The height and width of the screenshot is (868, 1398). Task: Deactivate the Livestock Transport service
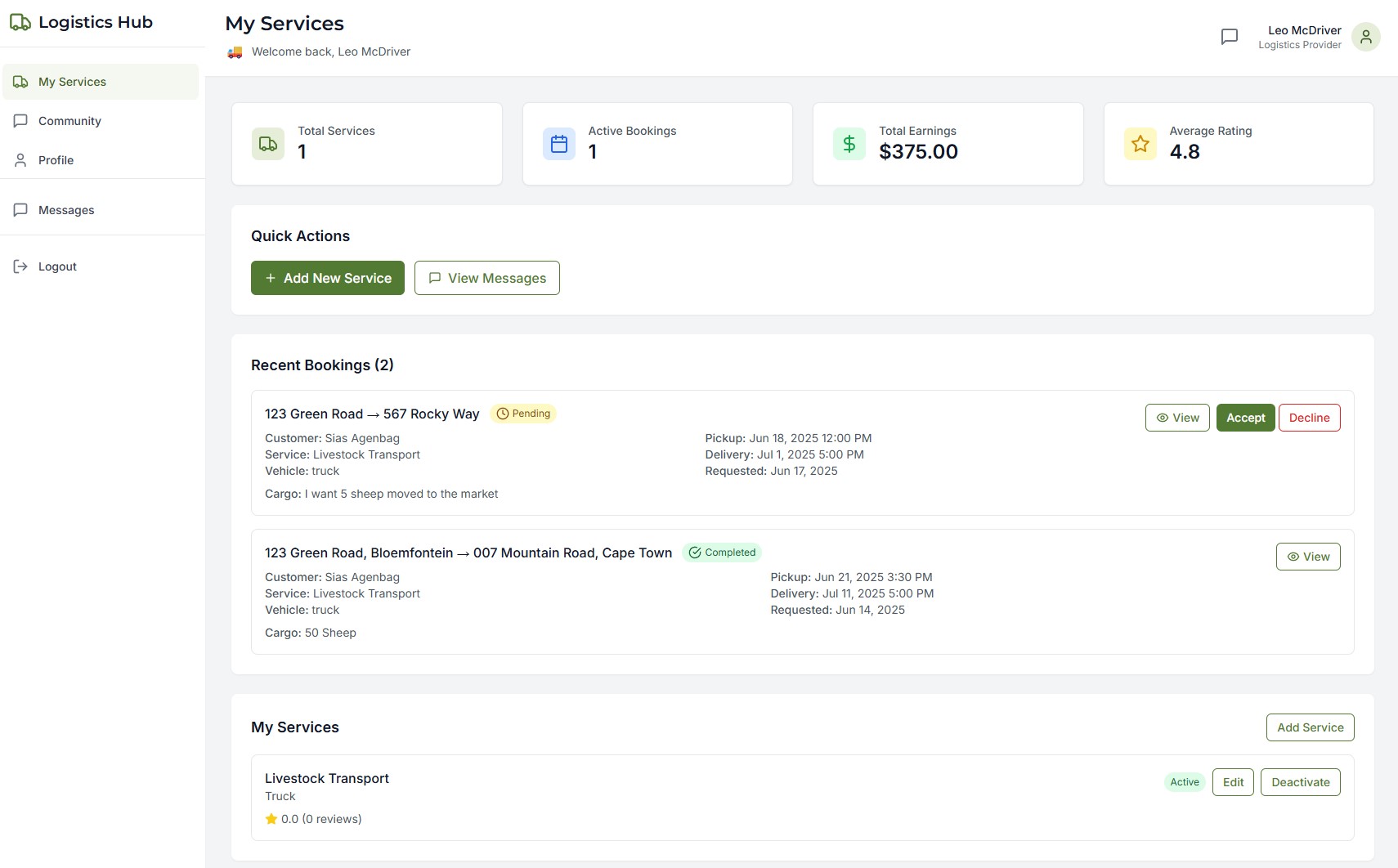(1301, 781)
